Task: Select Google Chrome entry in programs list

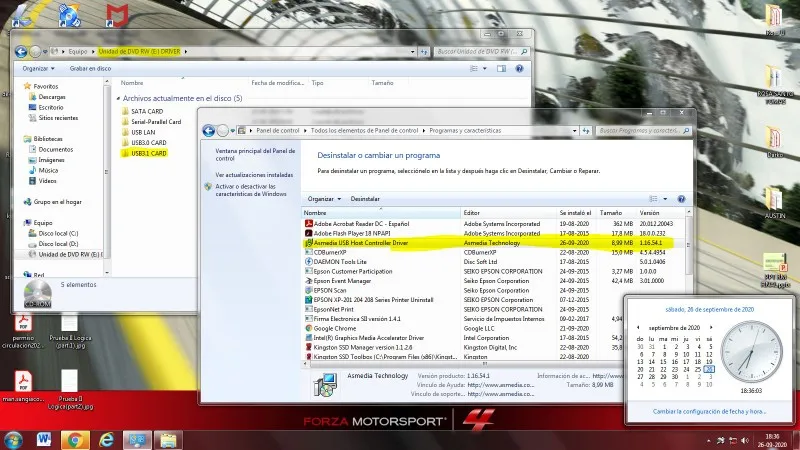Action: (x=494, y=329)
